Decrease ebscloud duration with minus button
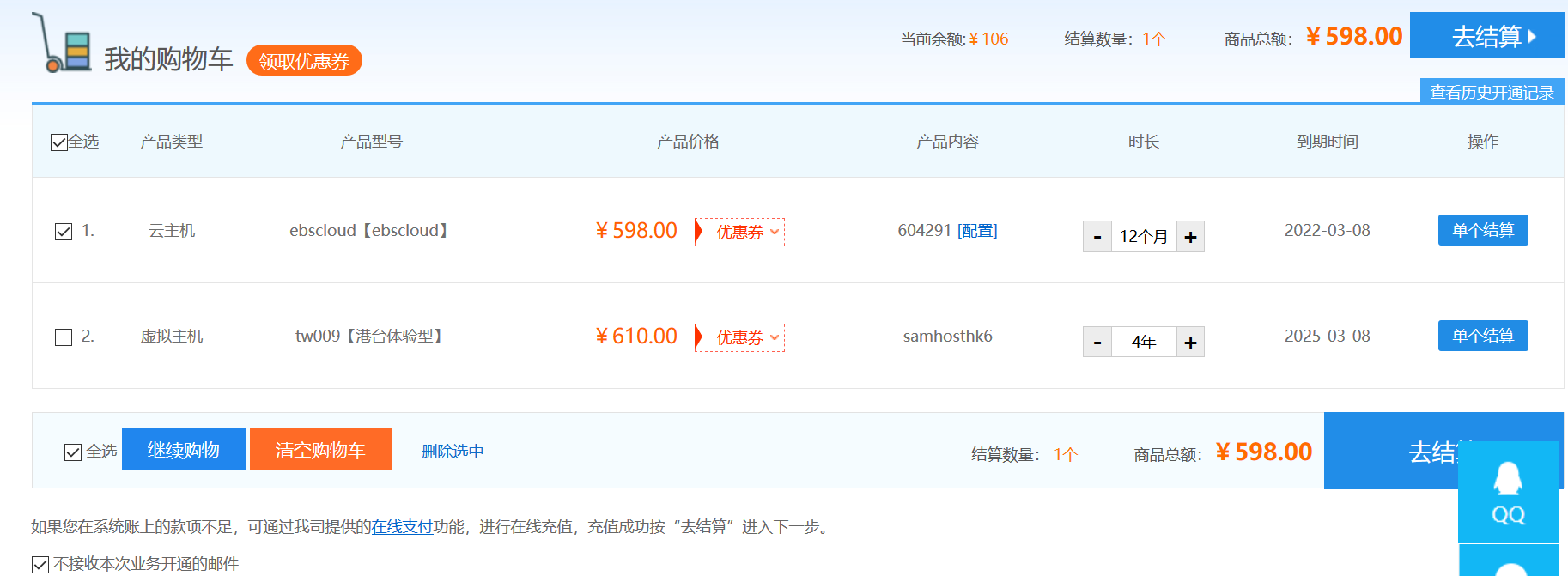The height and width of the screenshot is (576, 1568). [1097, 237]
